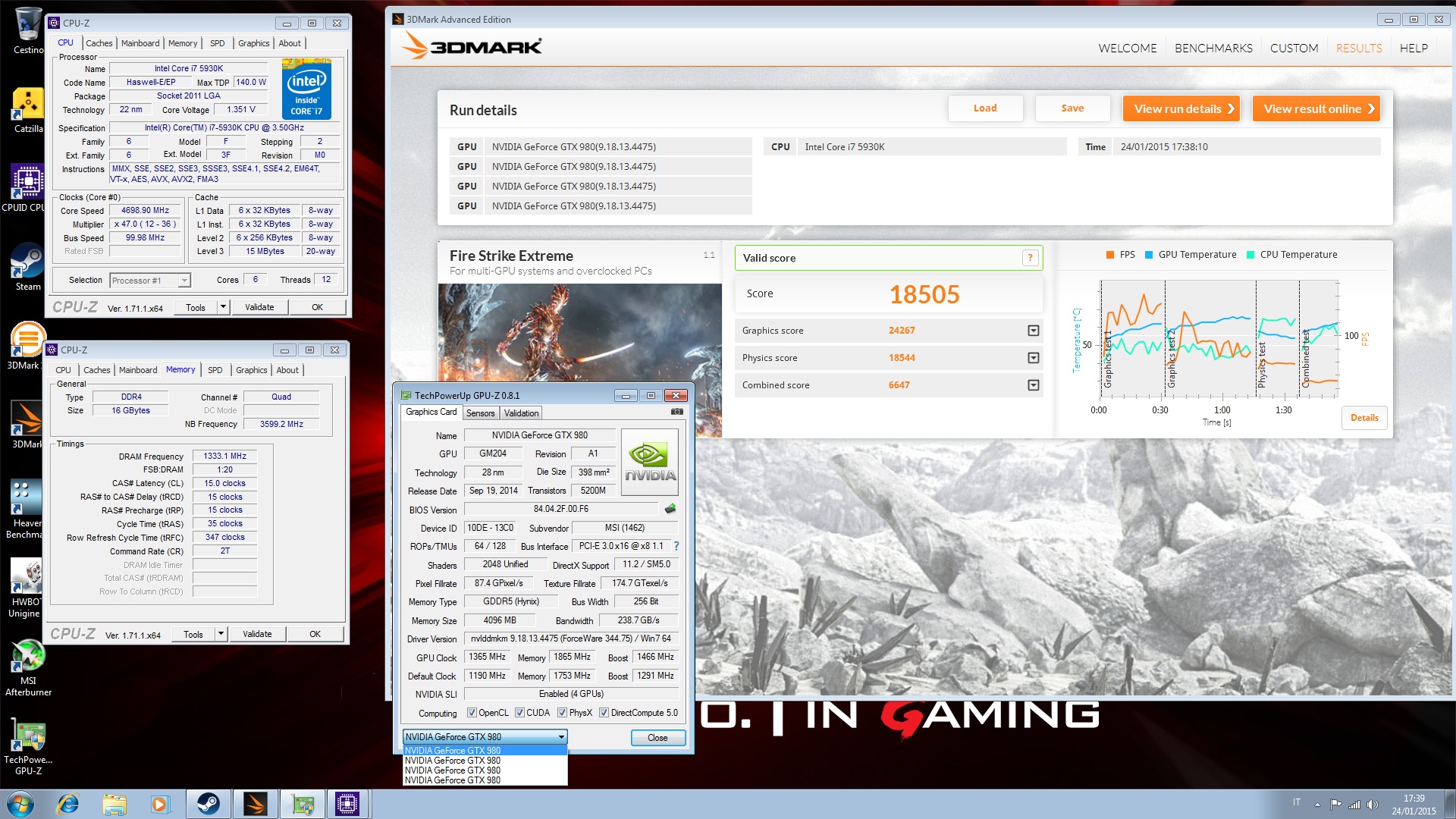This screenshot has width=1456, height=819.
Task: Click the Save button in Run details
Action: [x=1072, y=108]
